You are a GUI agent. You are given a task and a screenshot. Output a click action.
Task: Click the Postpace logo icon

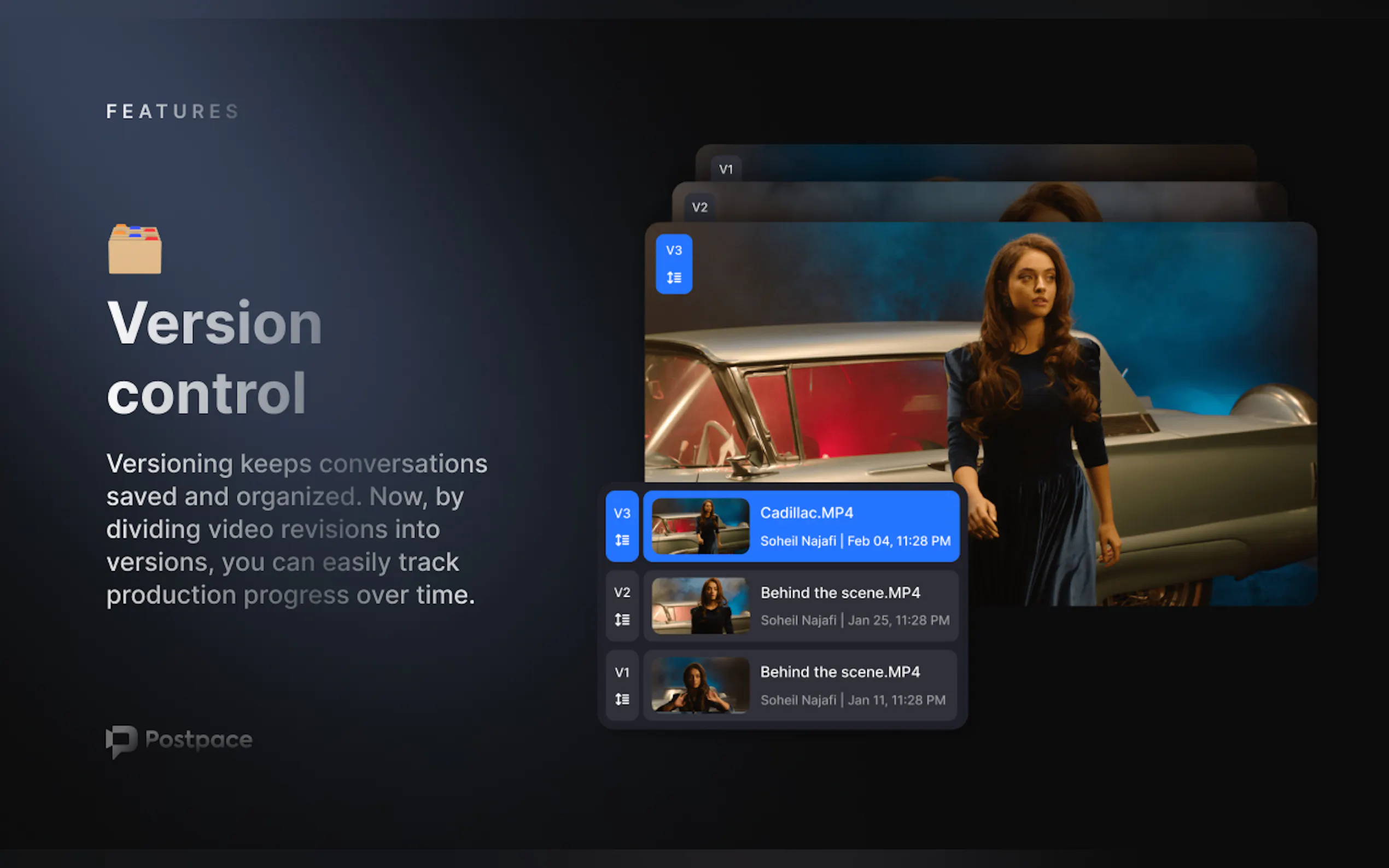121,741
